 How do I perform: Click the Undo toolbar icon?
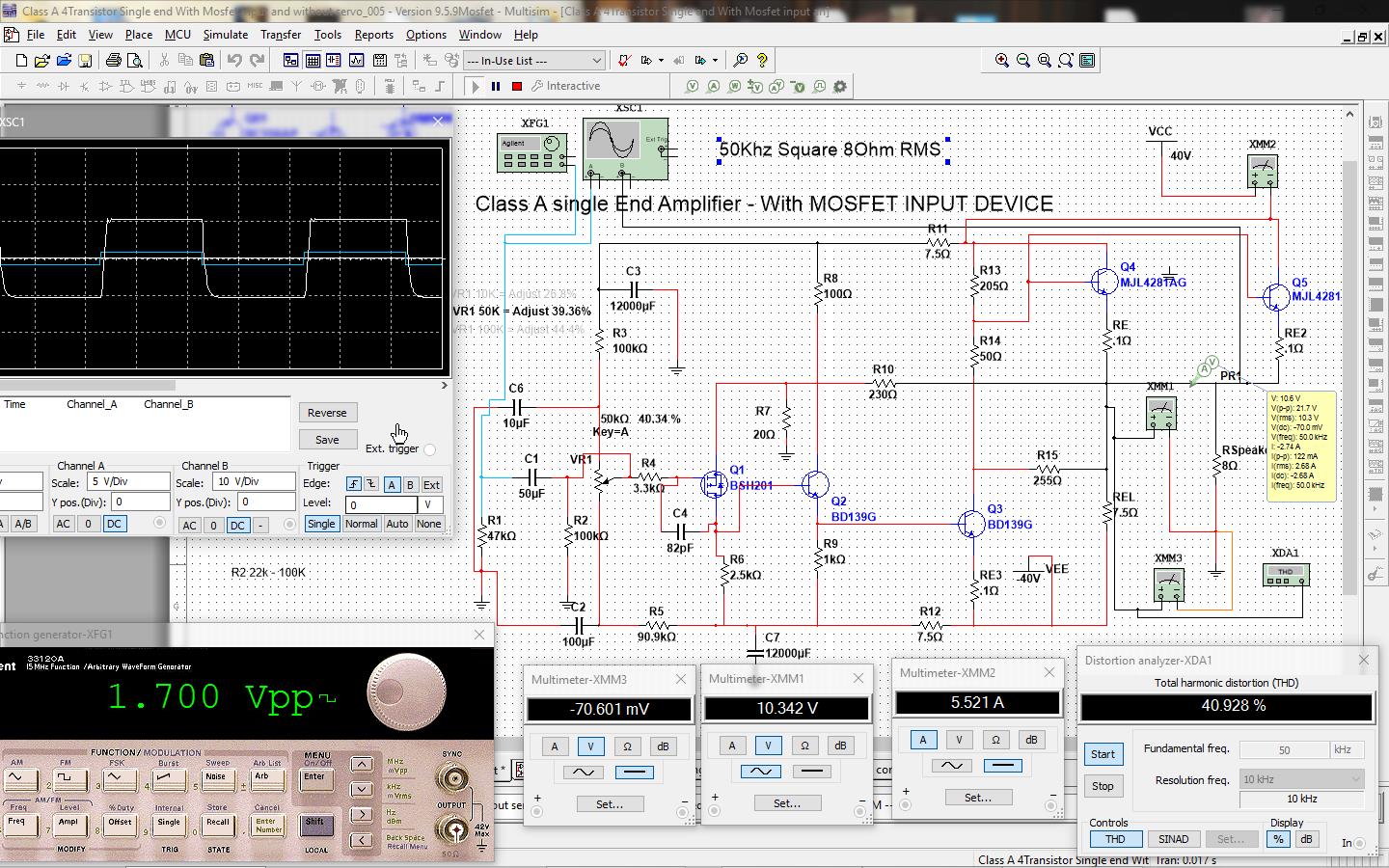point(234,60)
